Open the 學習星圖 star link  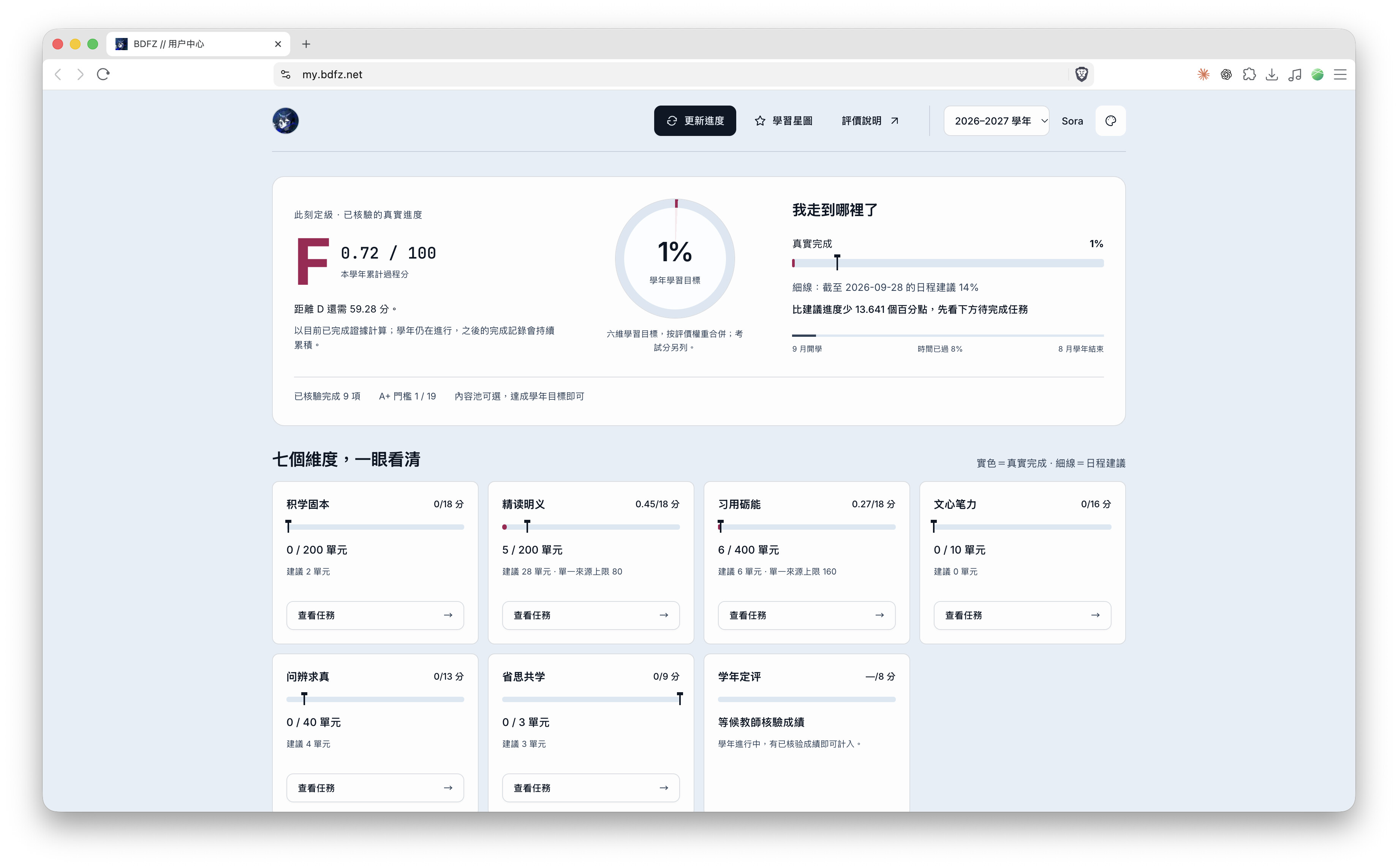point(783,121)
